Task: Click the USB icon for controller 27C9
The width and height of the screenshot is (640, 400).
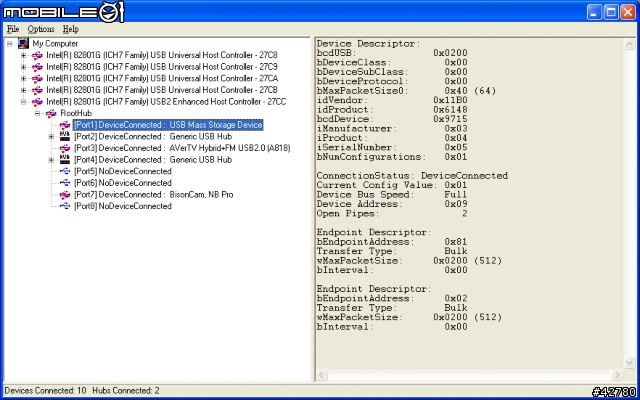Action: [37, 67]
